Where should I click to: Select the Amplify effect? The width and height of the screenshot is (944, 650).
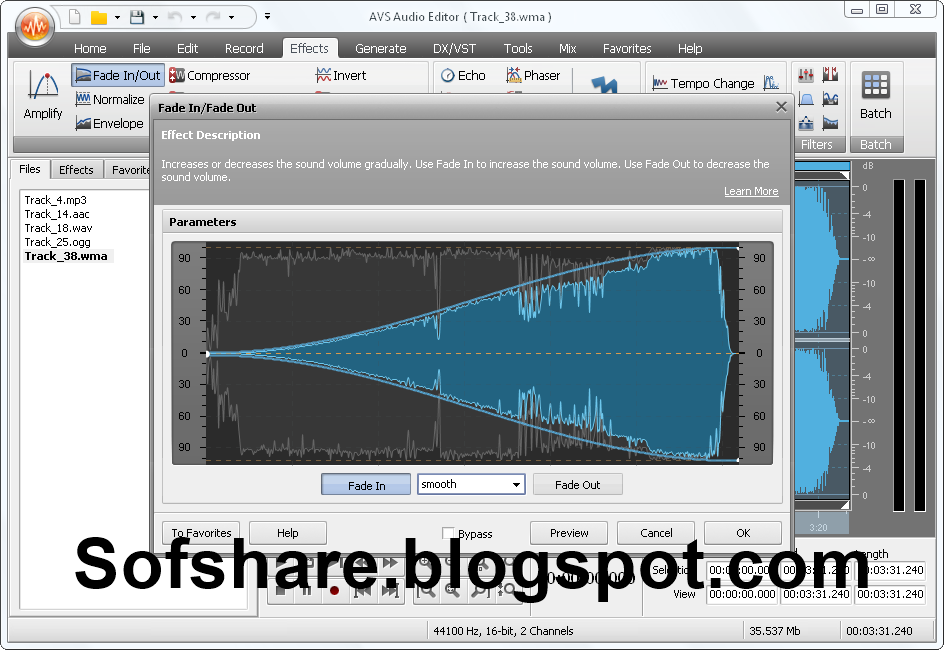point(43,96)
